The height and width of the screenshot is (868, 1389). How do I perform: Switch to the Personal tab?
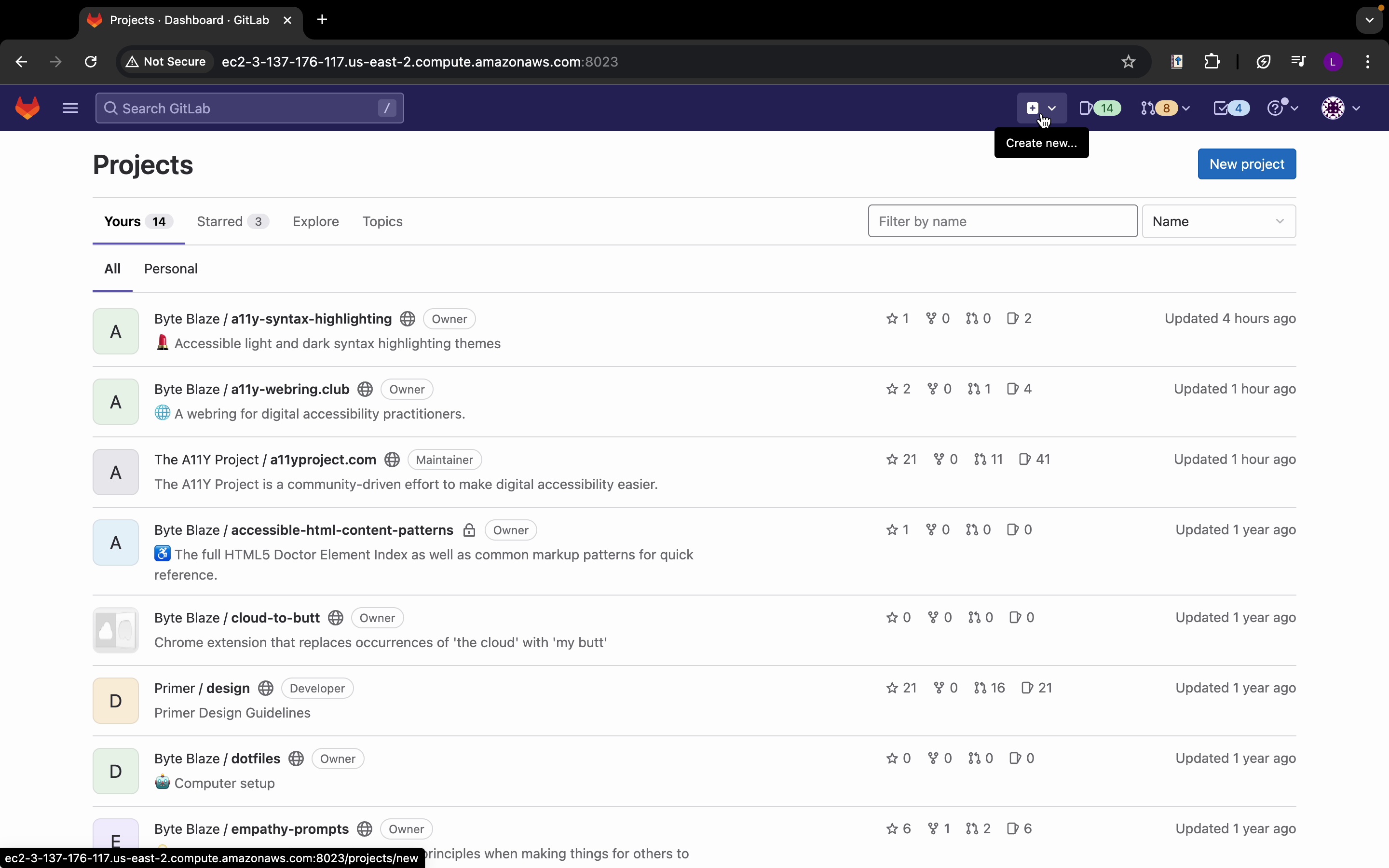170,269
